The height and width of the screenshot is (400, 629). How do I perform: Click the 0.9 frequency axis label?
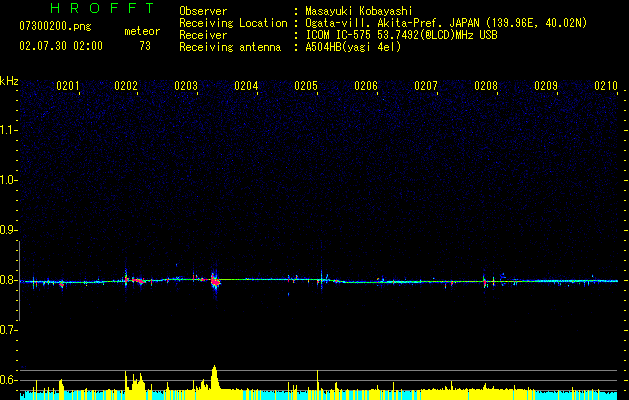8,230
